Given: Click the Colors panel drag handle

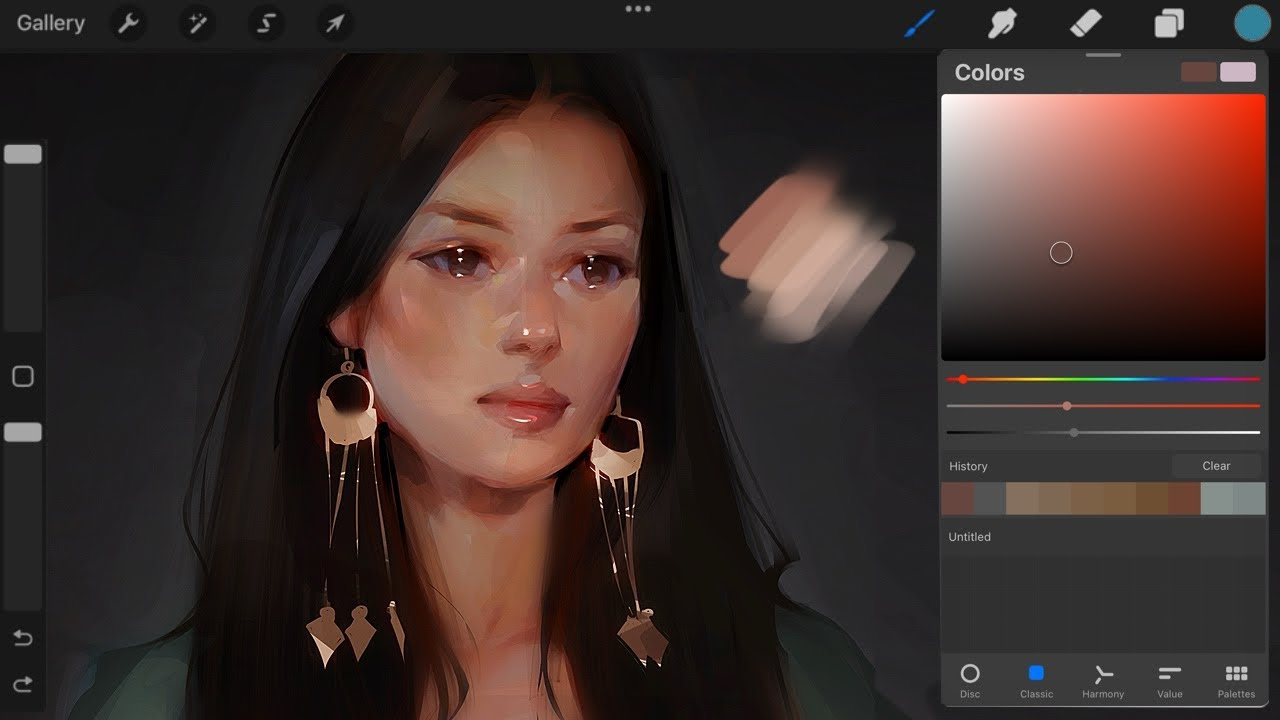Looking at the screenshot, I should tap(1103, 55).
